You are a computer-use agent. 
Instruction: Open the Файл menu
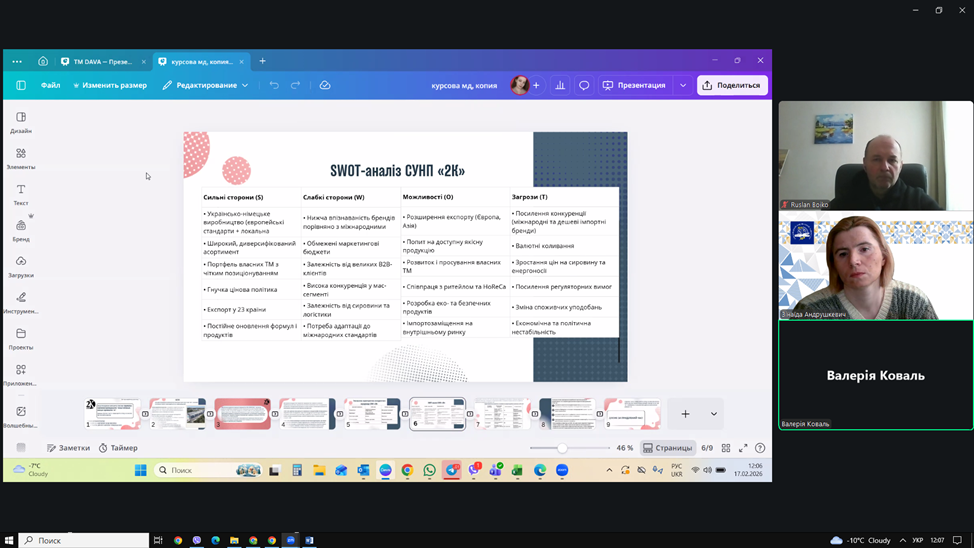tap(50, 85)
